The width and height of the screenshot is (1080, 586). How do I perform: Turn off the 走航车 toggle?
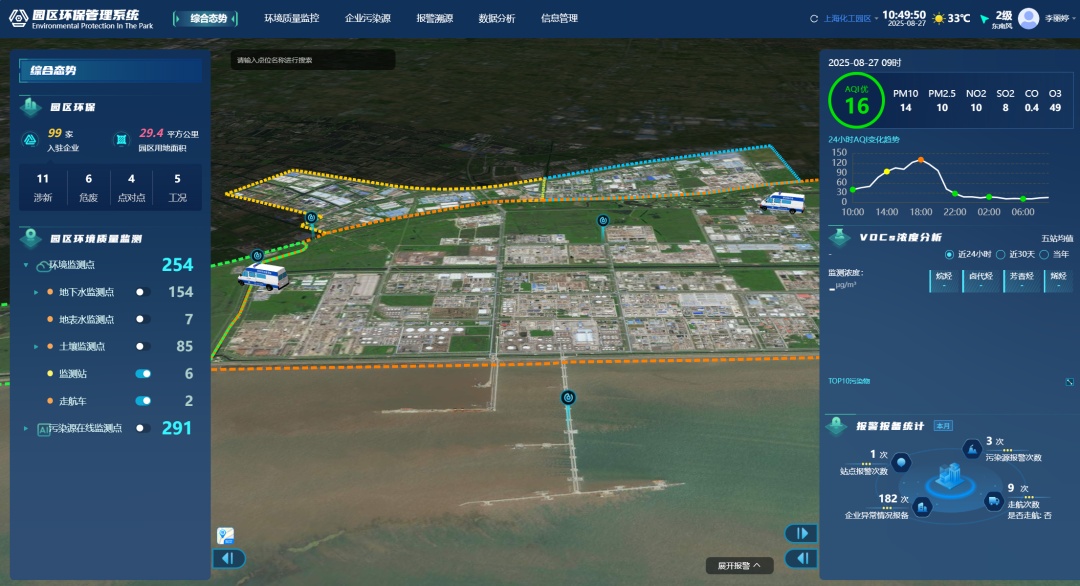143,401
